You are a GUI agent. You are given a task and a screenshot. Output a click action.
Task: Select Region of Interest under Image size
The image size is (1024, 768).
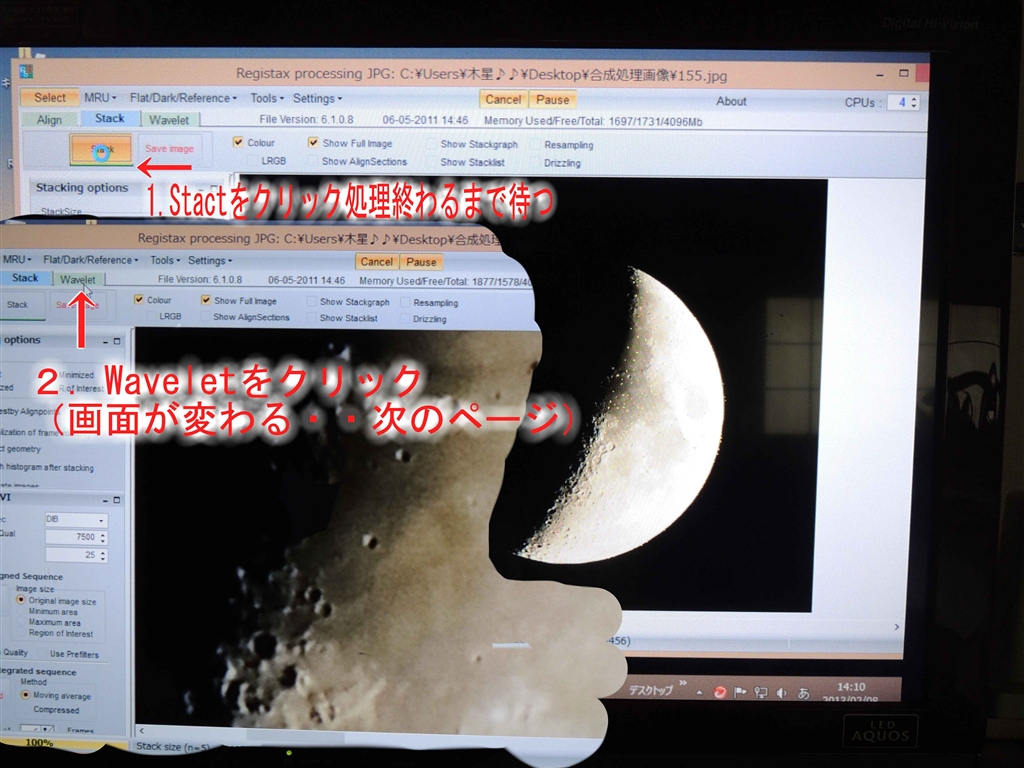[21, 633]
